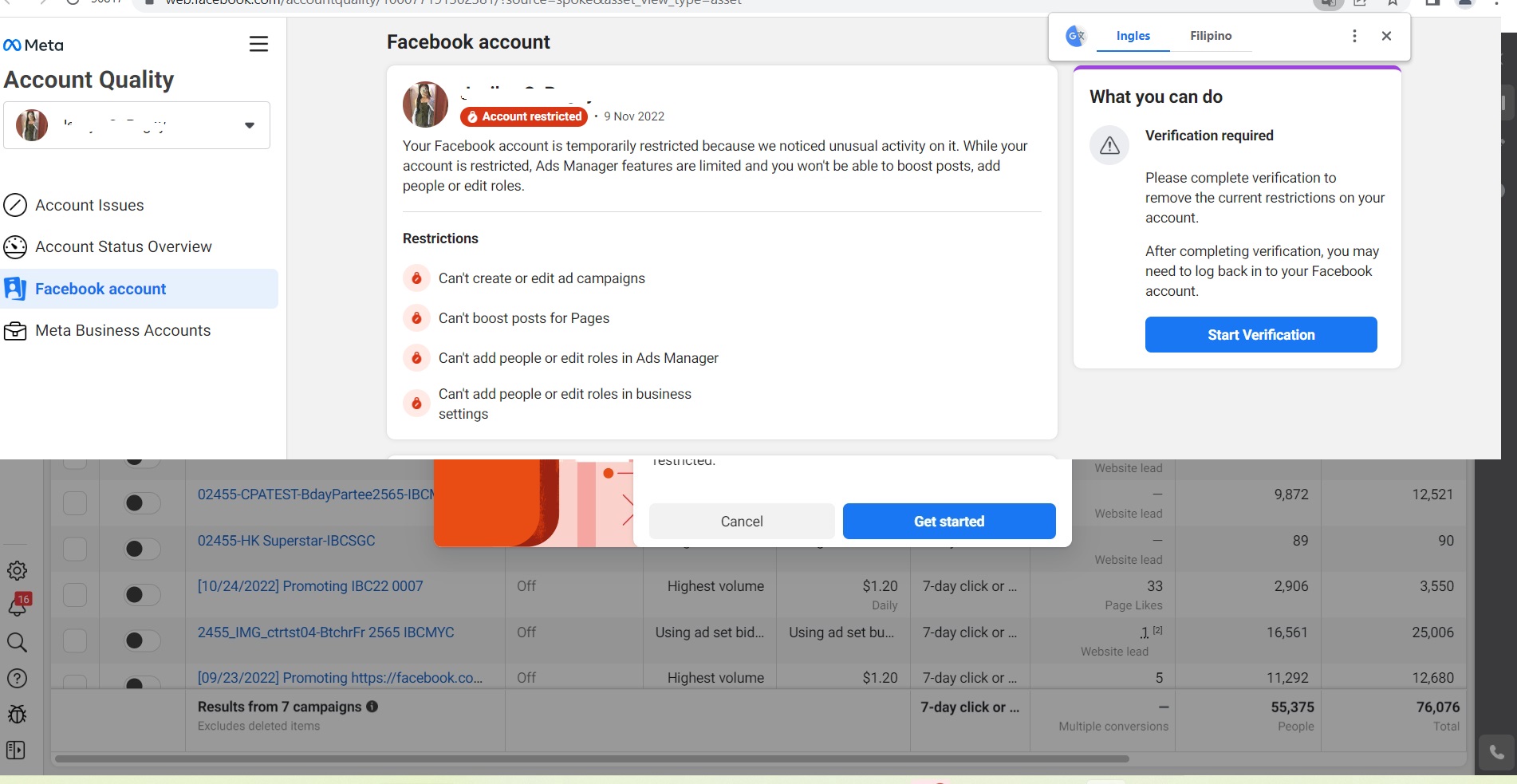
Task: Open campaign 02455-CPATEST-BdayPartee2565-IBCM link
Action: tap(316, 494)
